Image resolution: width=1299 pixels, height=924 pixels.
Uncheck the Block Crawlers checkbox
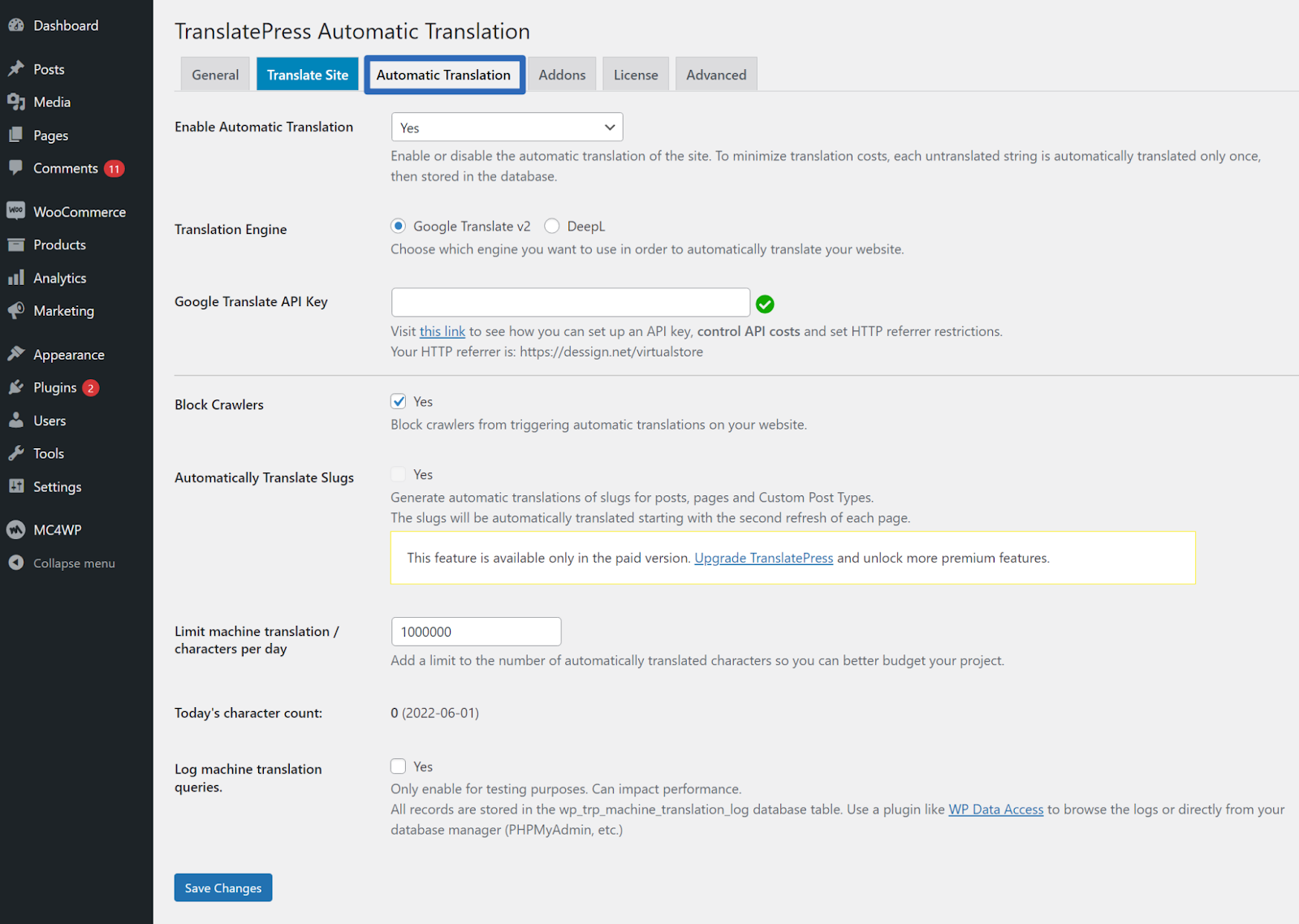coord(399,401)
